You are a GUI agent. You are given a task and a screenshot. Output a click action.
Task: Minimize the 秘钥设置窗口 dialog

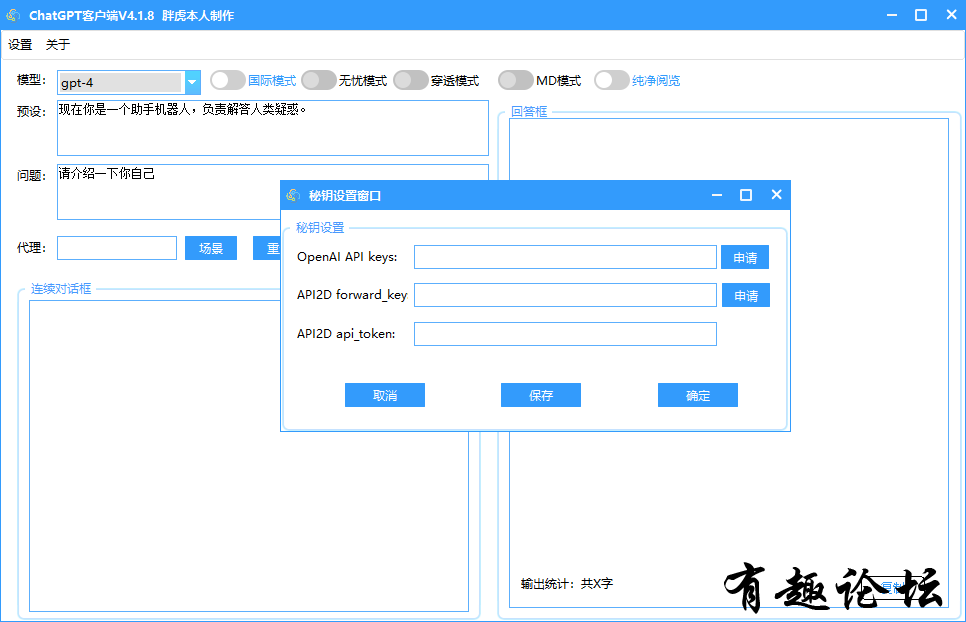717,195
